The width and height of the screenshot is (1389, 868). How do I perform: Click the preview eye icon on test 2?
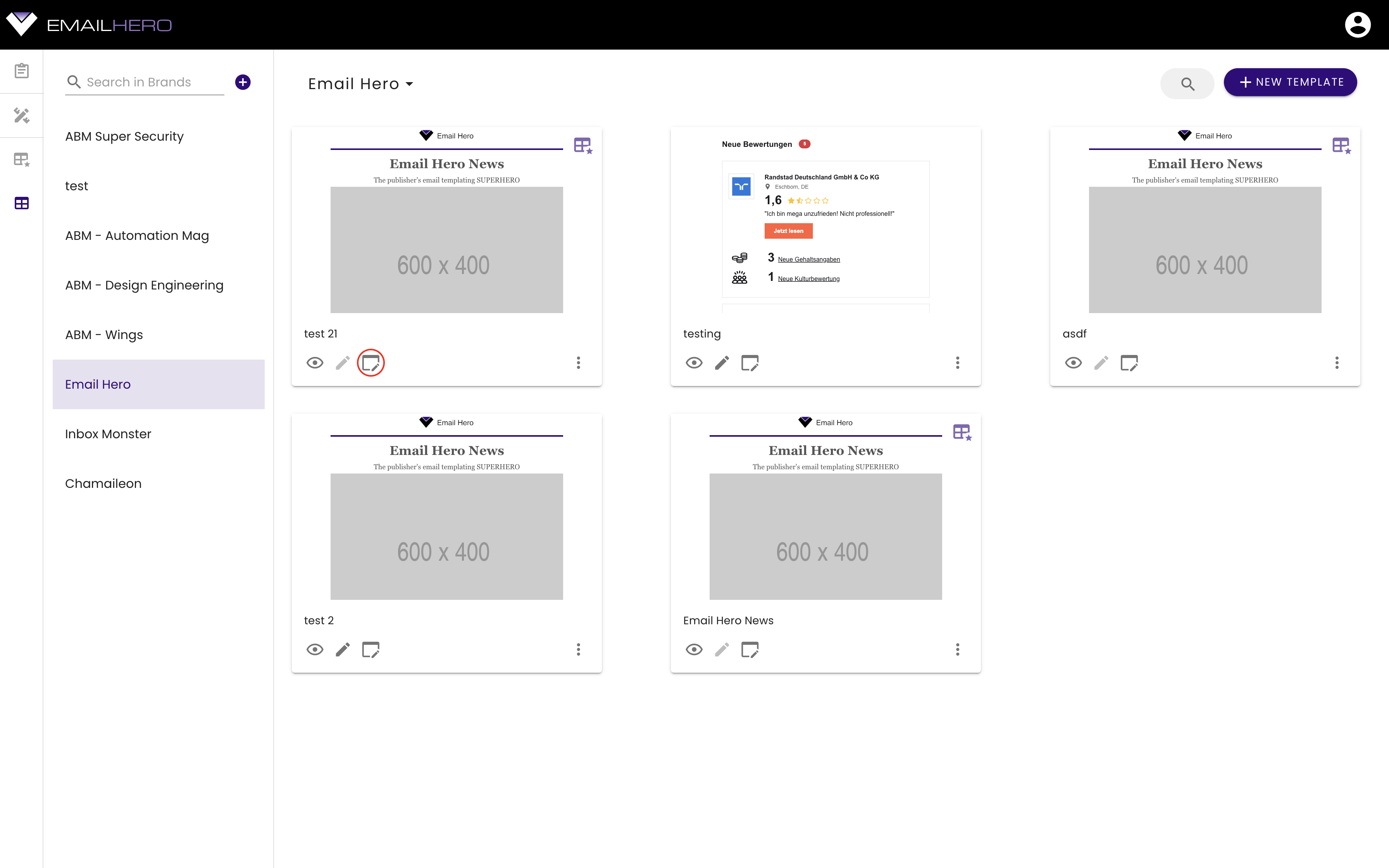click(x=315, y=650)
